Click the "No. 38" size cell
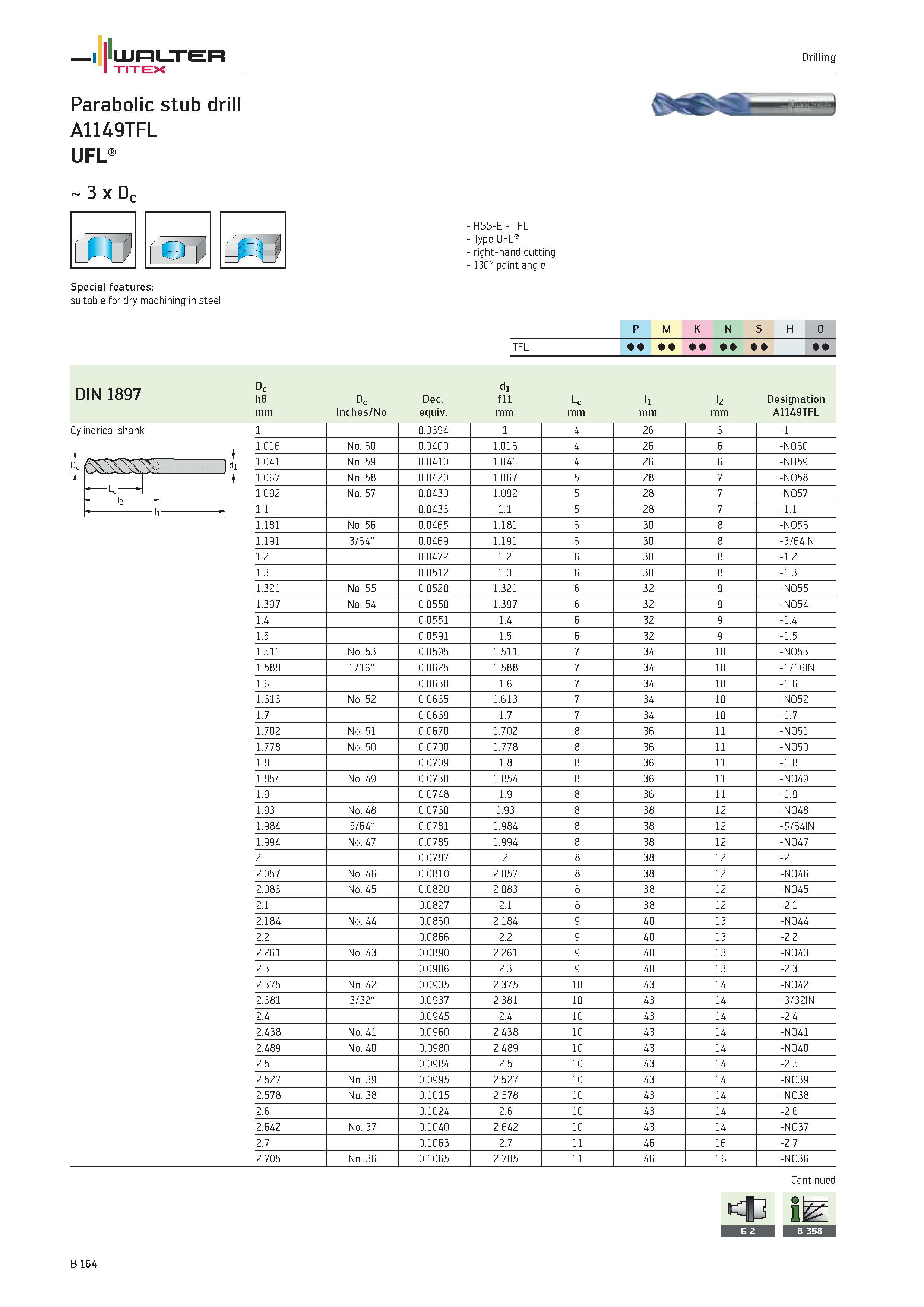This screenshot has height=1307, width=924. [x=361, y=1095]
